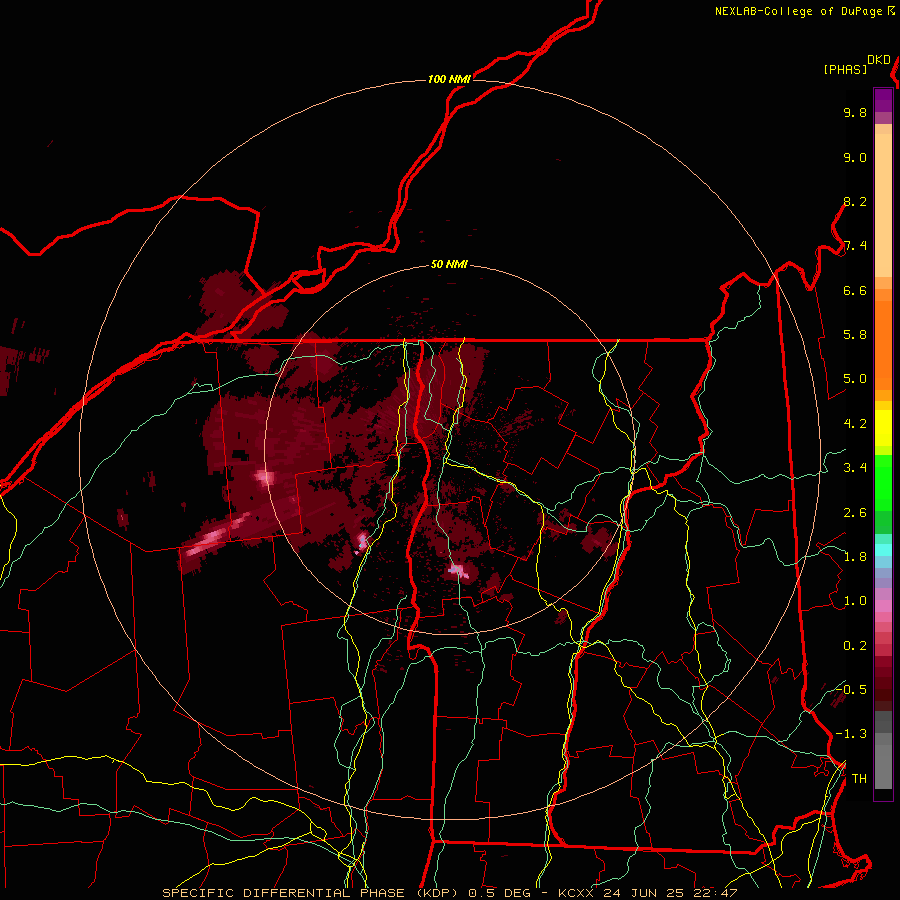Click the cyan color bar segment
The width and height of the screenshot is (900, 900).
(883, 550)
